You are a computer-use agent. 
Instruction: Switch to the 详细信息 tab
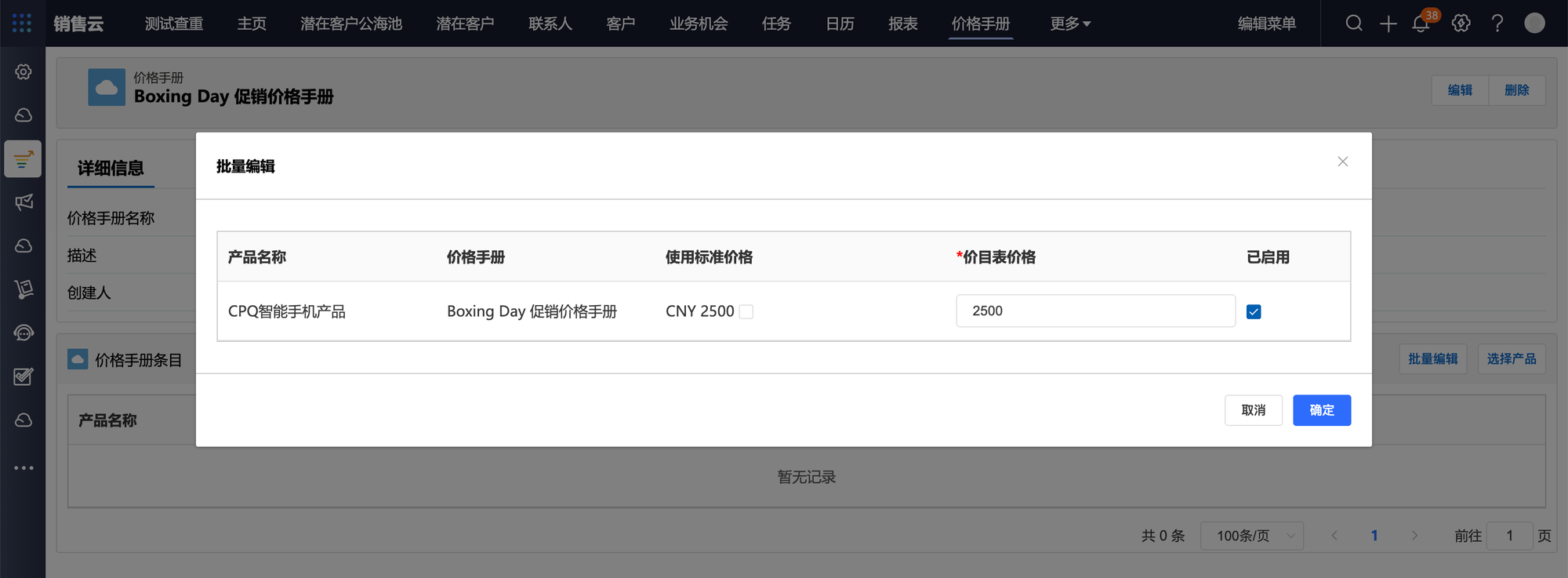coord(111,168)
